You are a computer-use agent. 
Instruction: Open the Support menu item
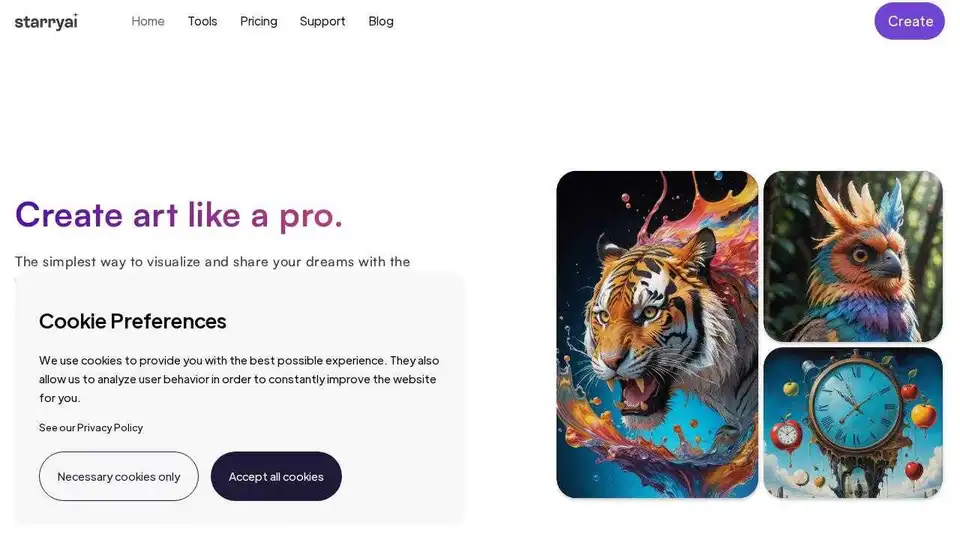[x=322, y=21]
